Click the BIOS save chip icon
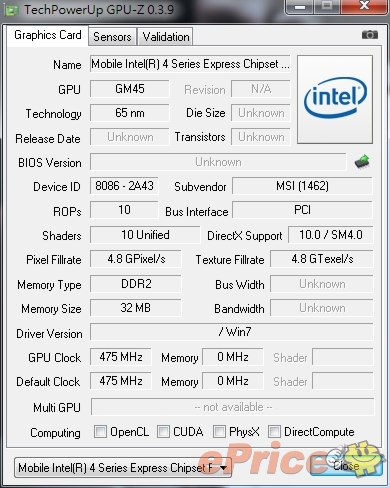This screenshot has width=390, height=488. 362,162
